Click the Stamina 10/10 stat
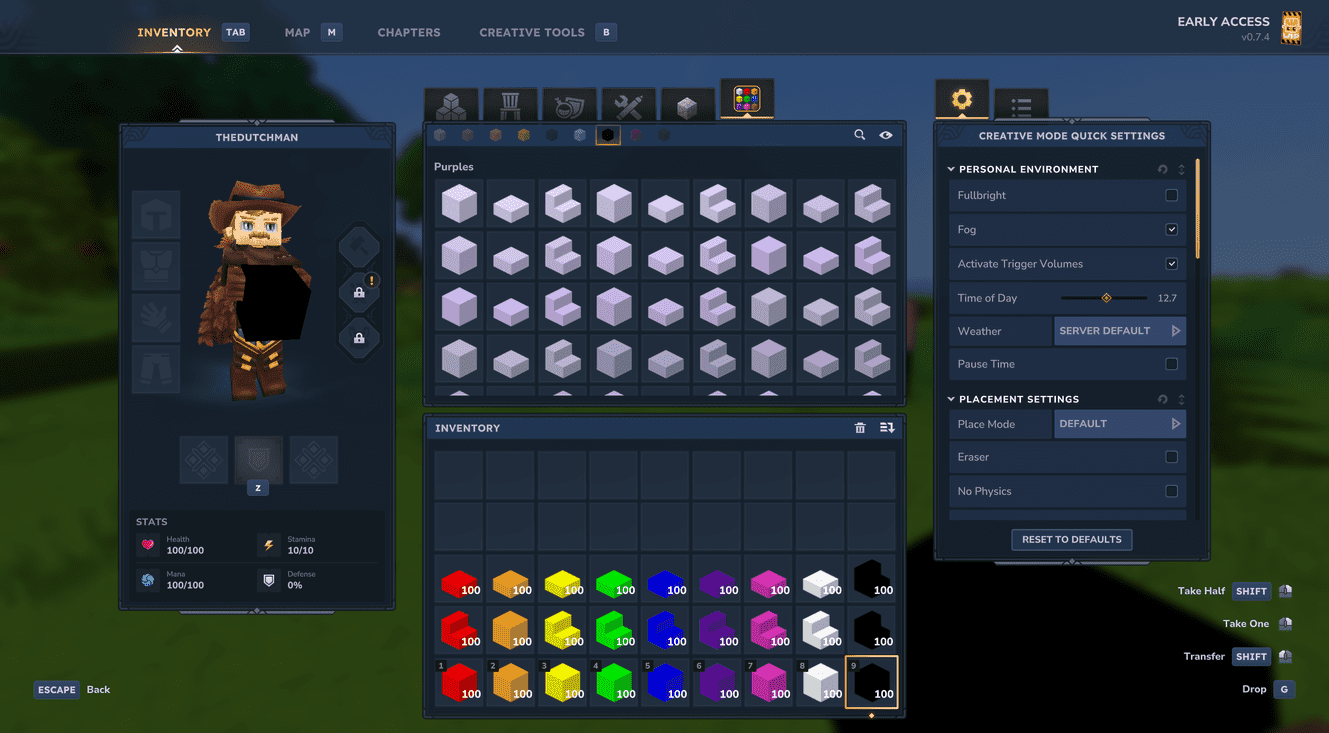 (x=287, y=545)
